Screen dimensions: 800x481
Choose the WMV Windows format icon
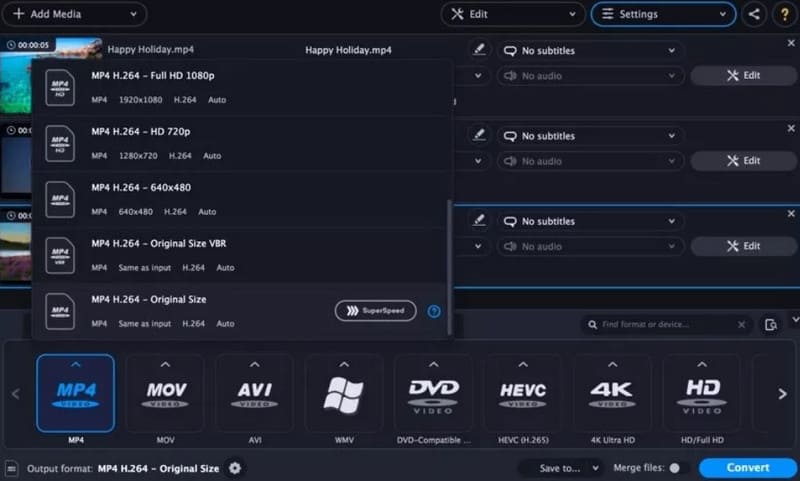click(x=343, y=393)
